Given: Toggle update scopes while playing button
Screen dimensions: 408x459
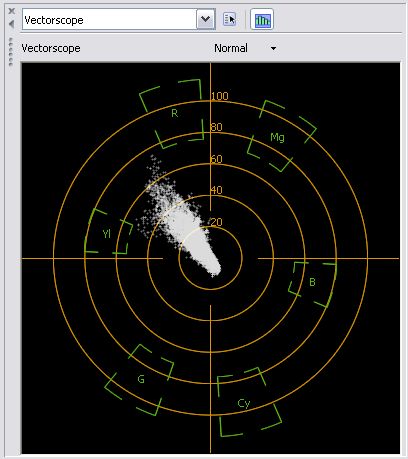Looking at the screenshot, I should tap(262, 20).
